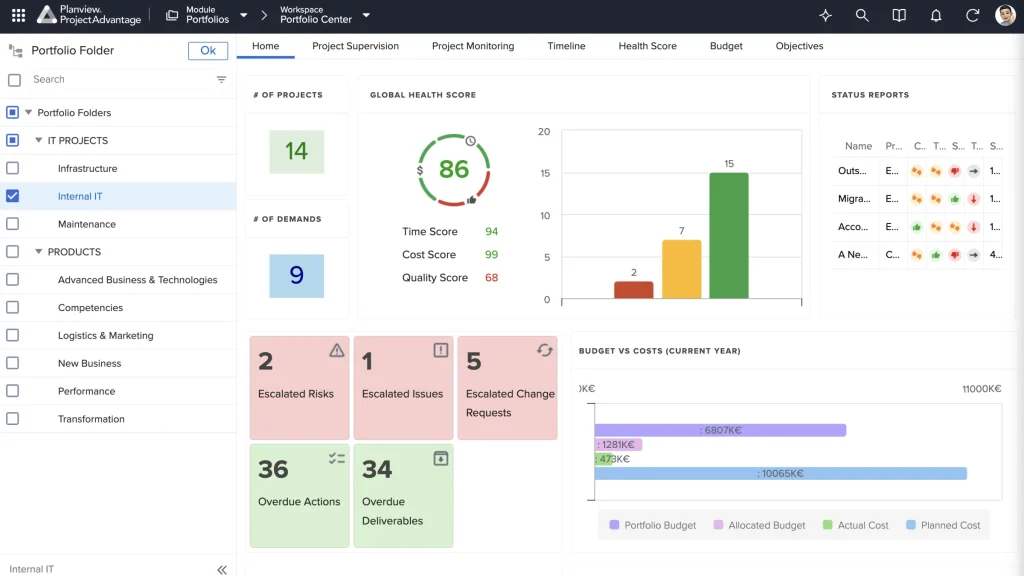Open the Module Portfolios dropdown arrow
This screenshot has width=1024, height=576.
coord(244,15)
